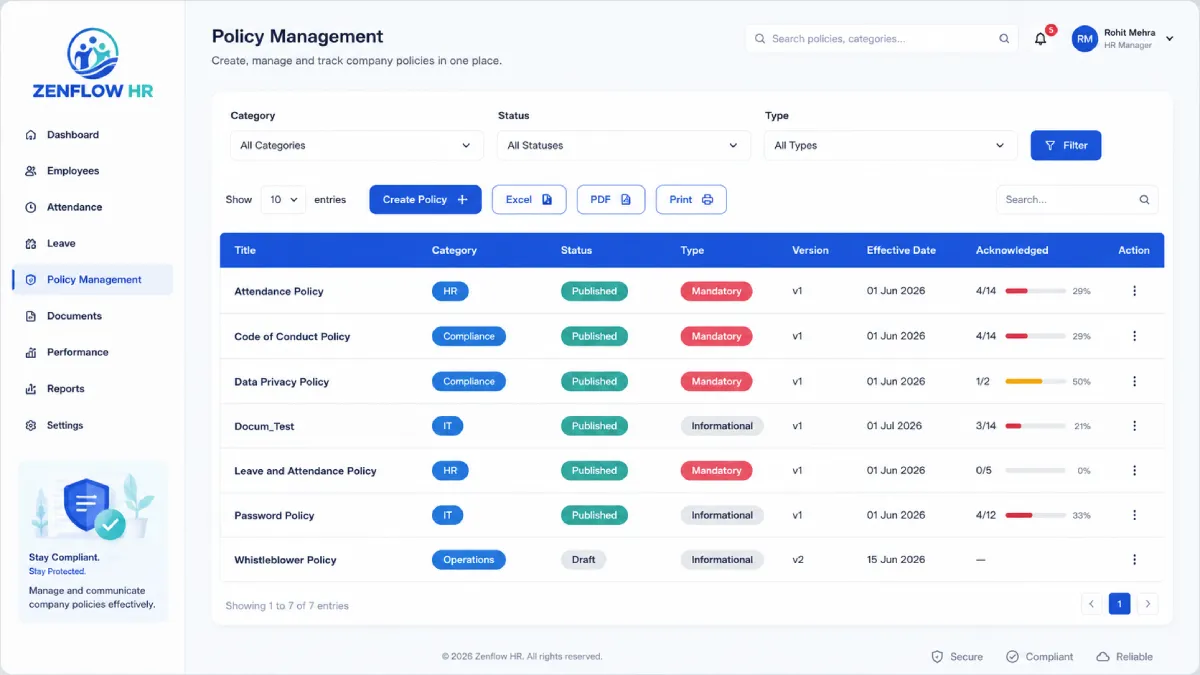Open Employees in sidebar

pos(92,171)
